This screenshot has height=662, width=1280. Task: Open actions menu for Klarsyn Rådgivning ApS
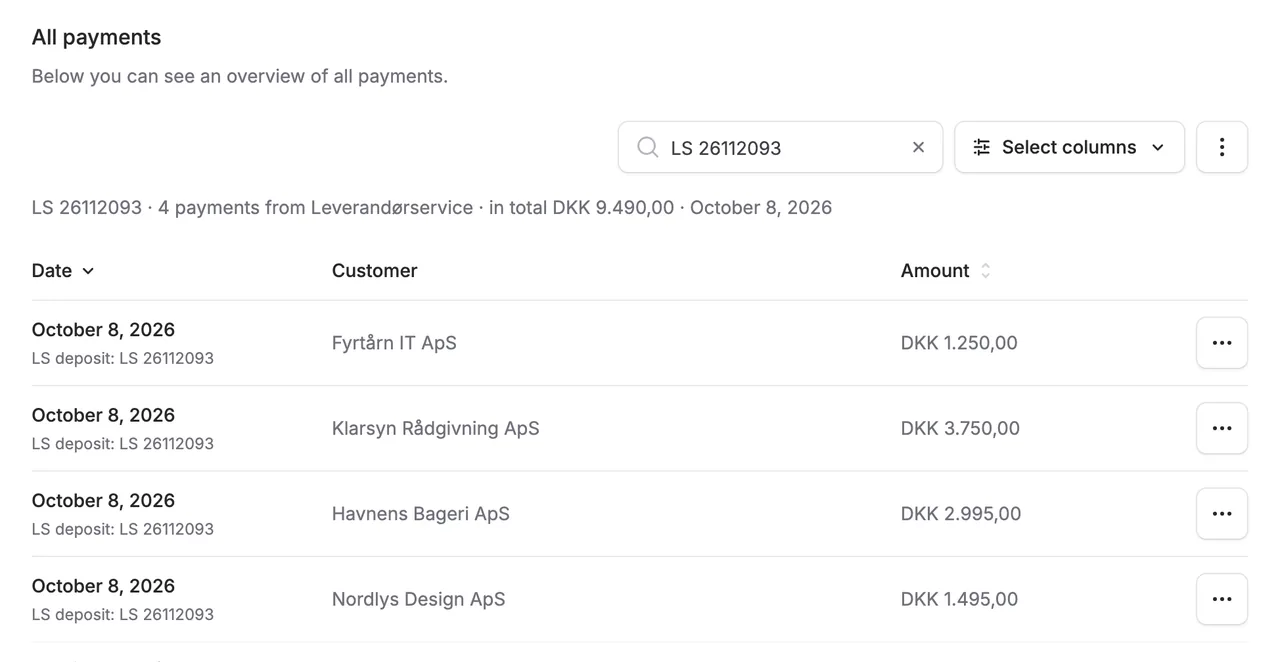point(1221,428)
